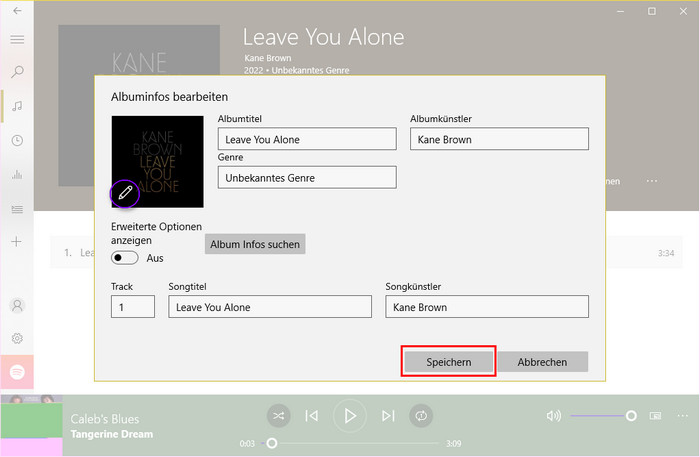The height and width of the screenshot is (457, 700).
Task: Mute the volume via the speaker icon
Action: [554, 416]
